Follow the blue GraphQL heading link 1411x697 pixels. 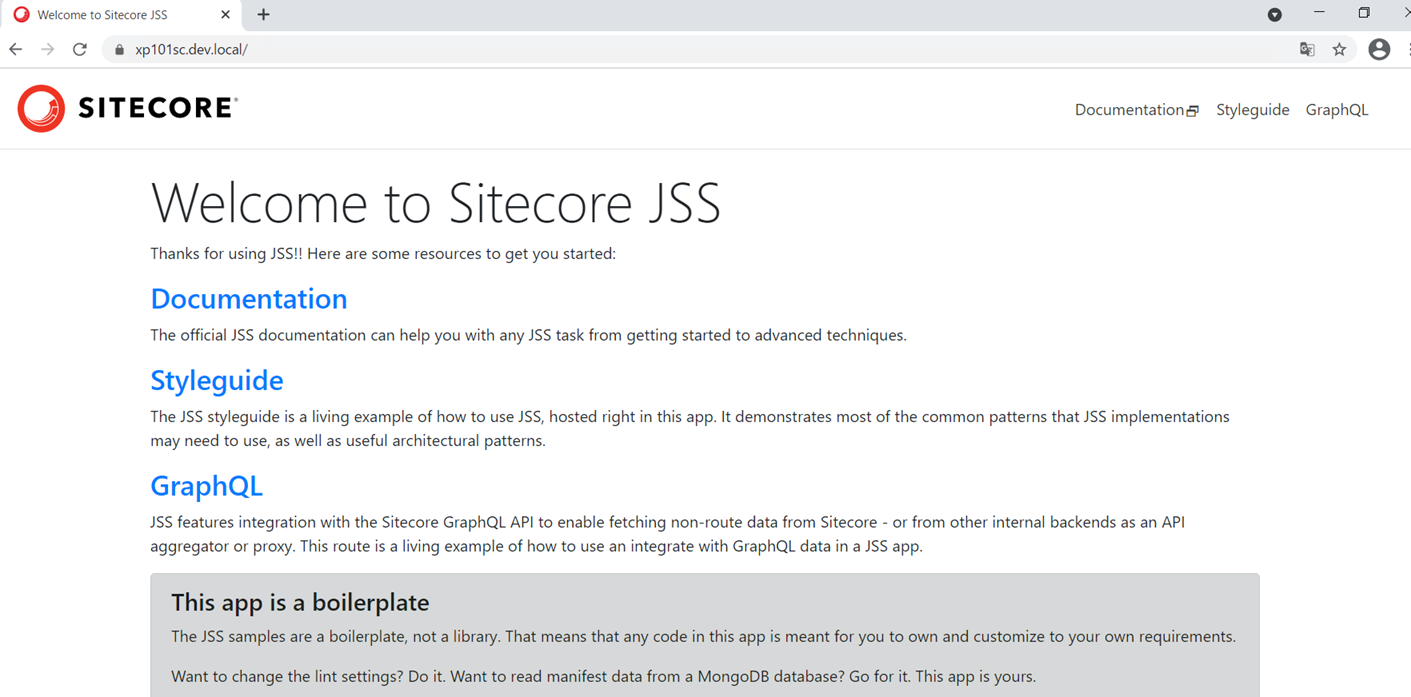[x=206, y=486]
